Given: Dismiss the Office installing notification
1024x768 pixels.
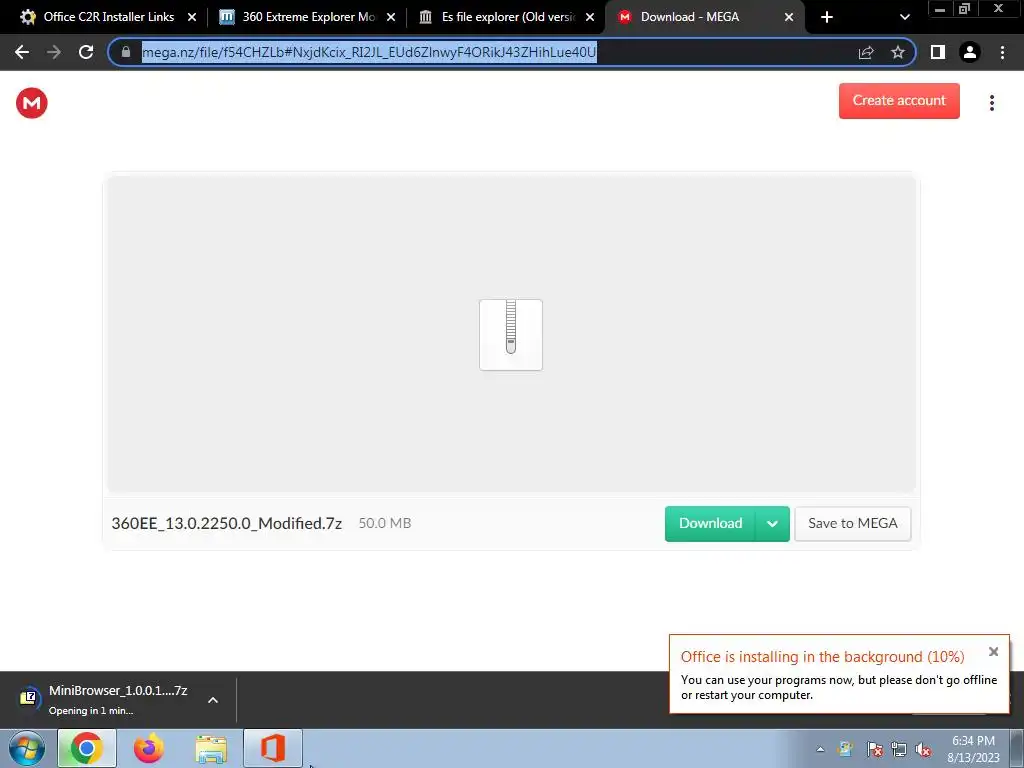Looking at the screenshot, I should pos(993,651).
